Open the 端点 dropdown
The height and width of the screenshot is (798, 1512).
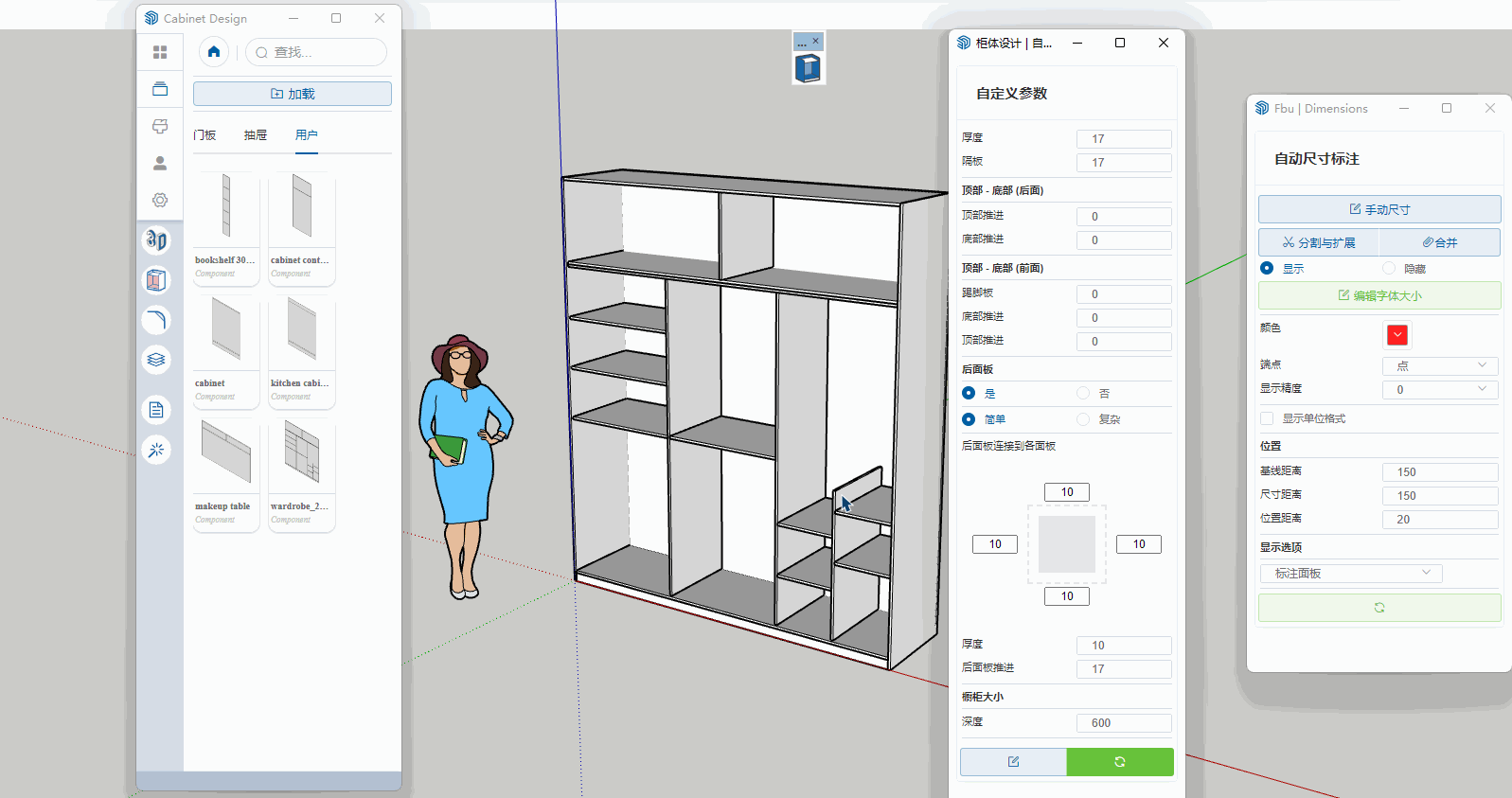pyautogui.click(x=1439, y=365)
